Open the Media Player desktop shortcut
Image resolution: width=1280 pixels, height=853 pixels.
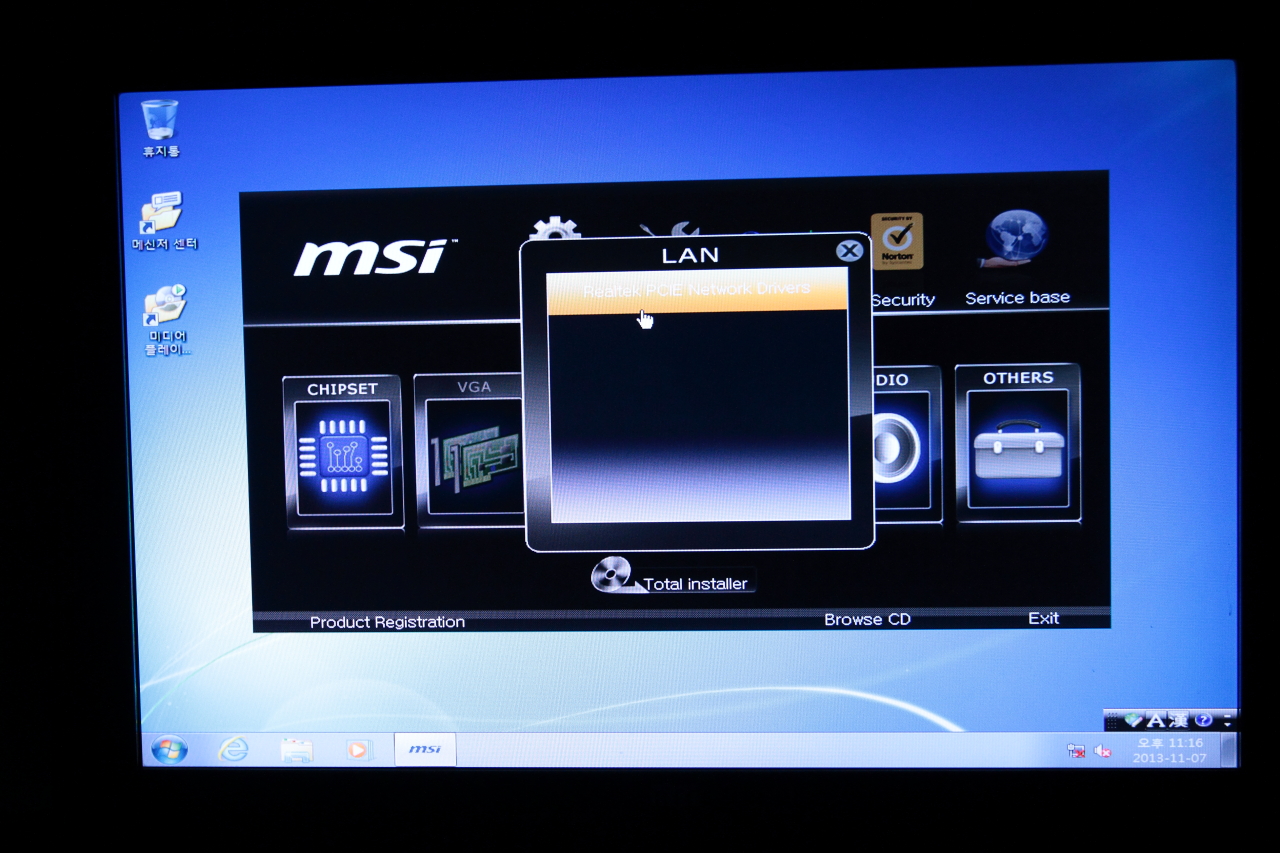coord(166,321)
